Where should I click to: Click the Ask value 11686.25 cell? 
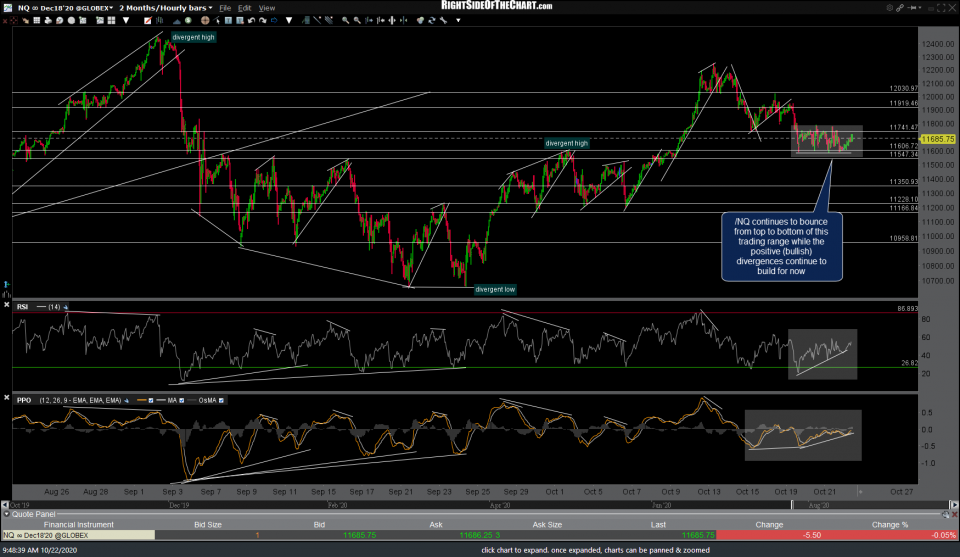pos(476,535)
